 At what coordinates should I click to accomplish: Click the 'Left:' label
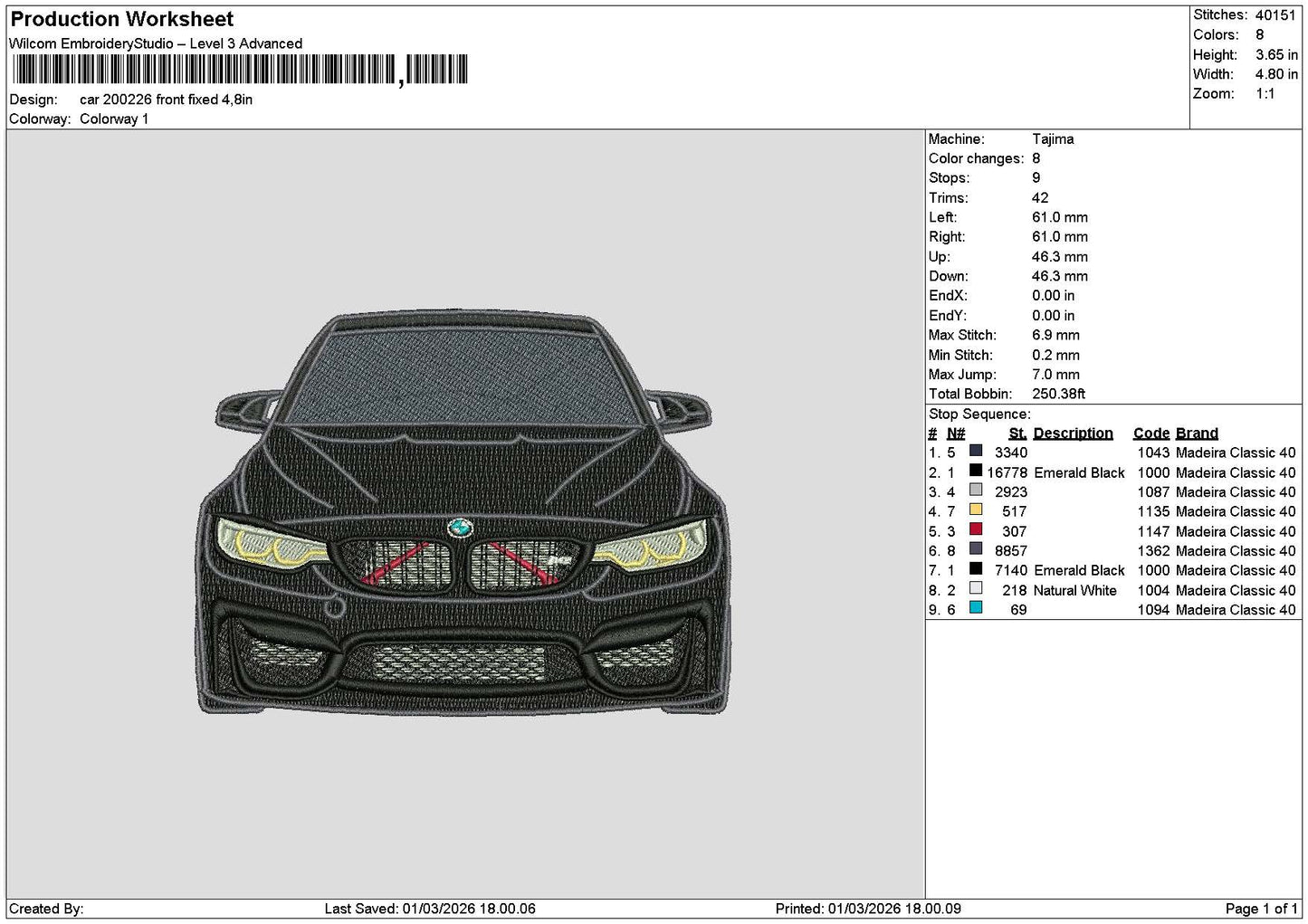942,217
